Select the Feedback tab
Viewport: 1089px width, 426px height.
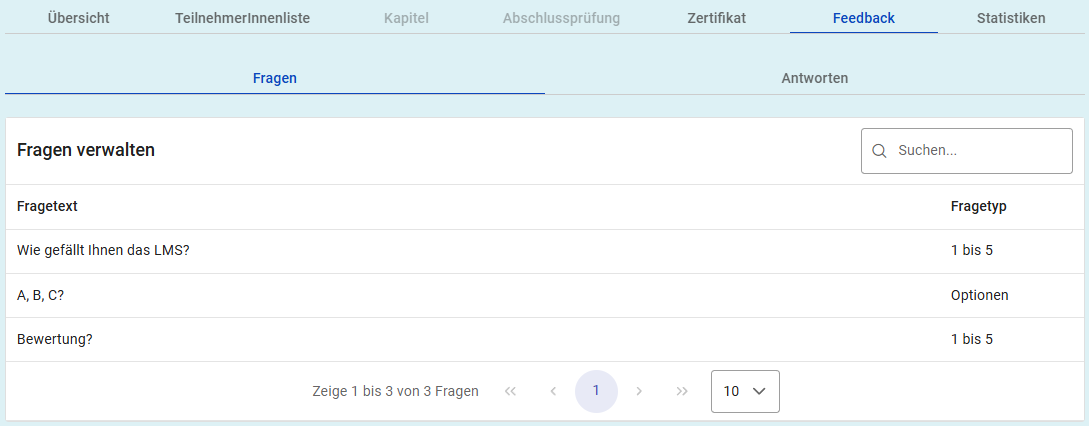(863, 18)
